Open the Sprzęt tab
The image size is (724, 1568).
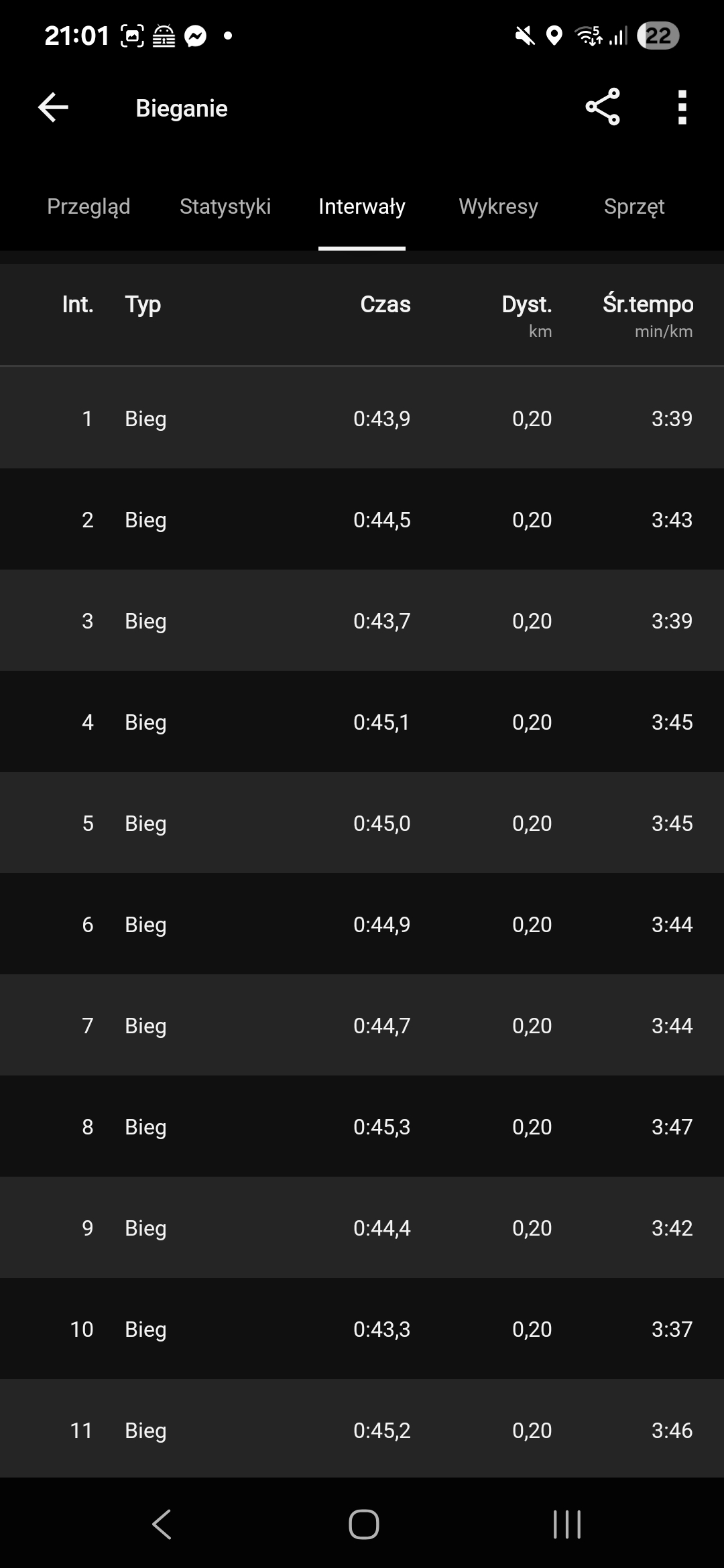coord(634,206)
